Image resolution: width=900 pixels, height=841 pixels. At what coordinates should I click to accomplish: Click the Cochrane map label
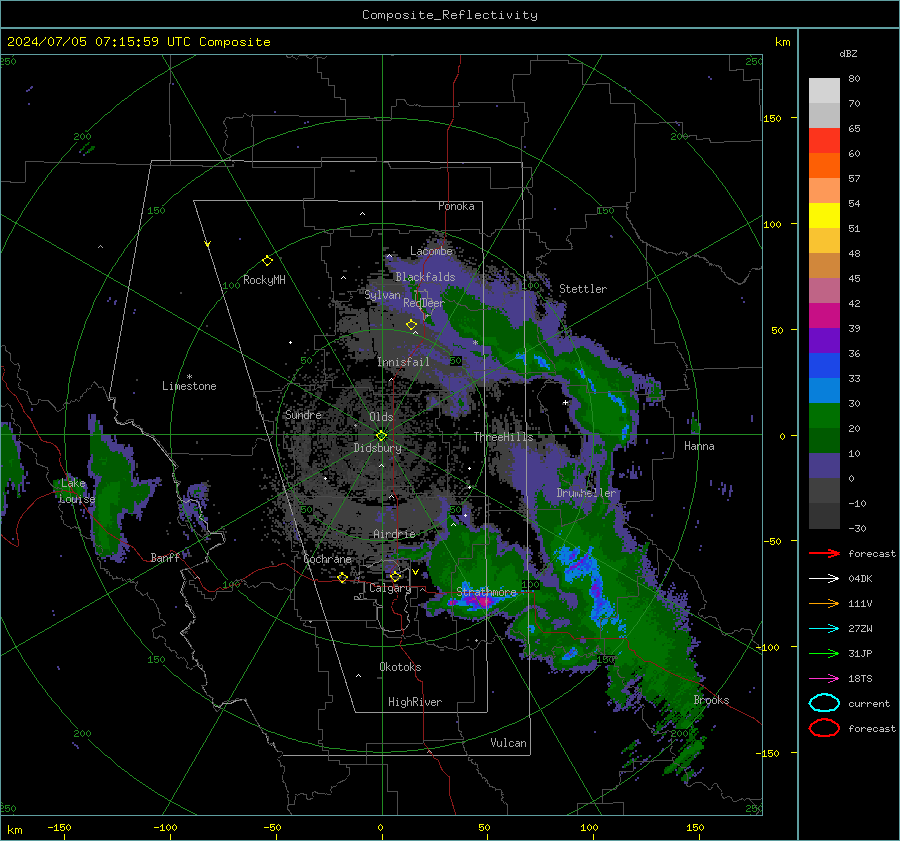click(x=327, y=559)
